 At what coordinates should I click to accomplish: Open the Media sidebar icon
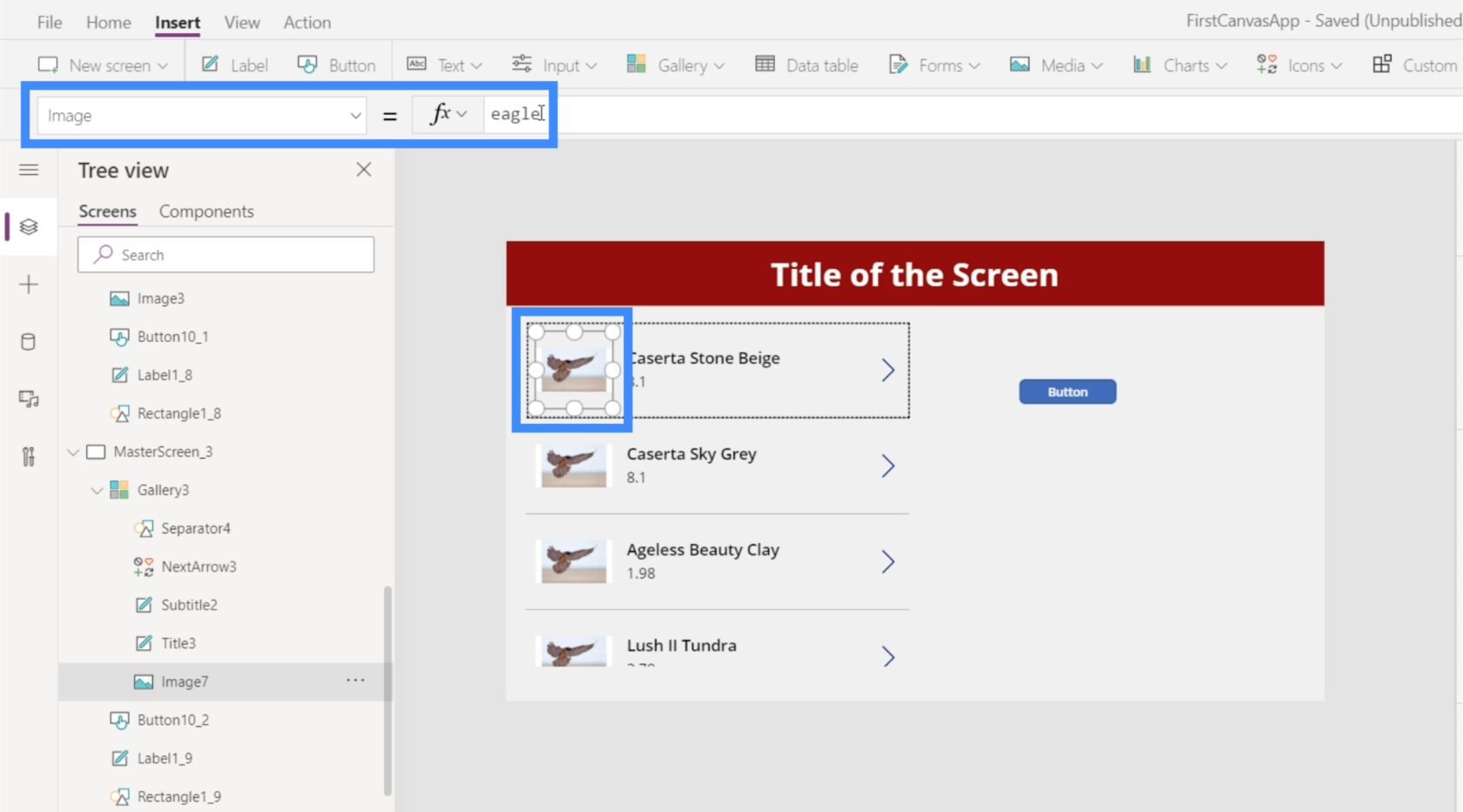point(29,399)
